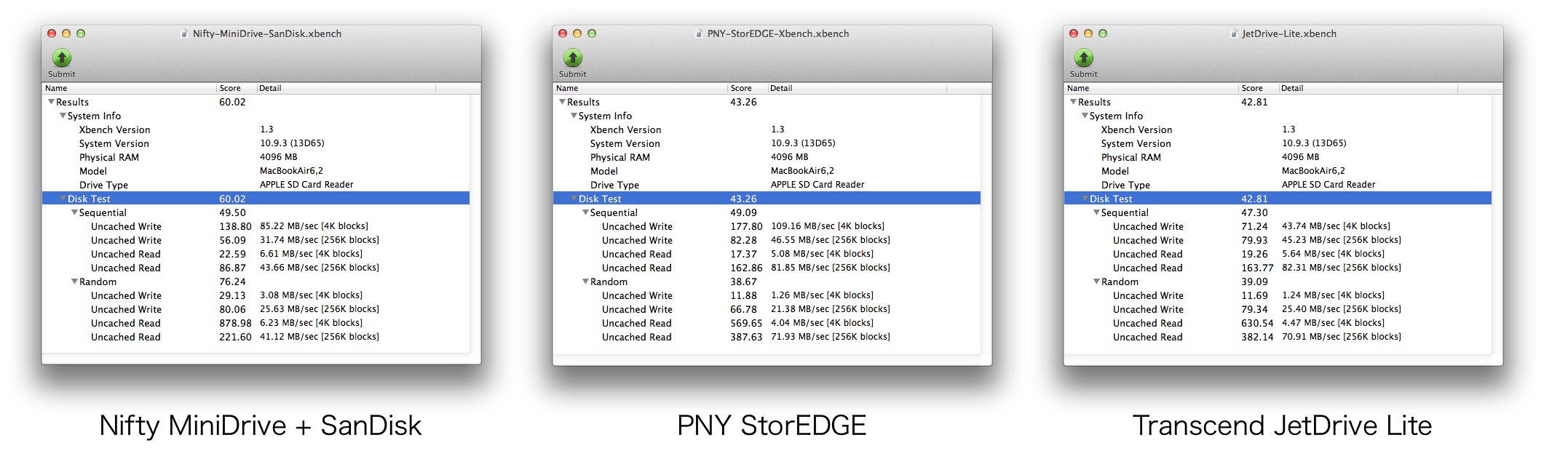Click 81.85 MB/sec [256K blocks] in PNY window
This screenshot has width=1568, height=451.
[831, 268]
